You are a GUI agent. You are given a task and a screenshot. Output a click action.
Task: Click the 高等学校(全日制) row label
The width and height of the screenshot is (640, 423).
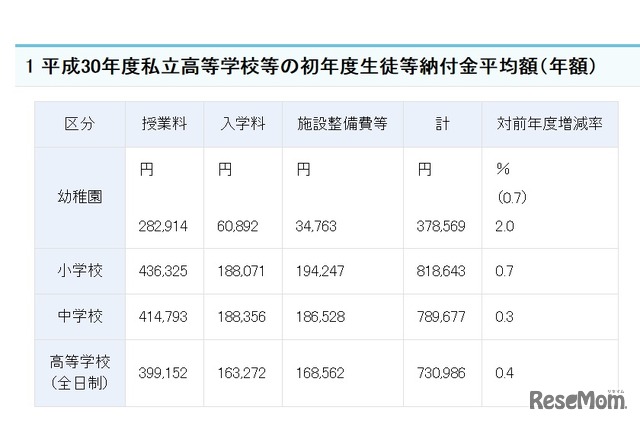click(x=80, y=372)
